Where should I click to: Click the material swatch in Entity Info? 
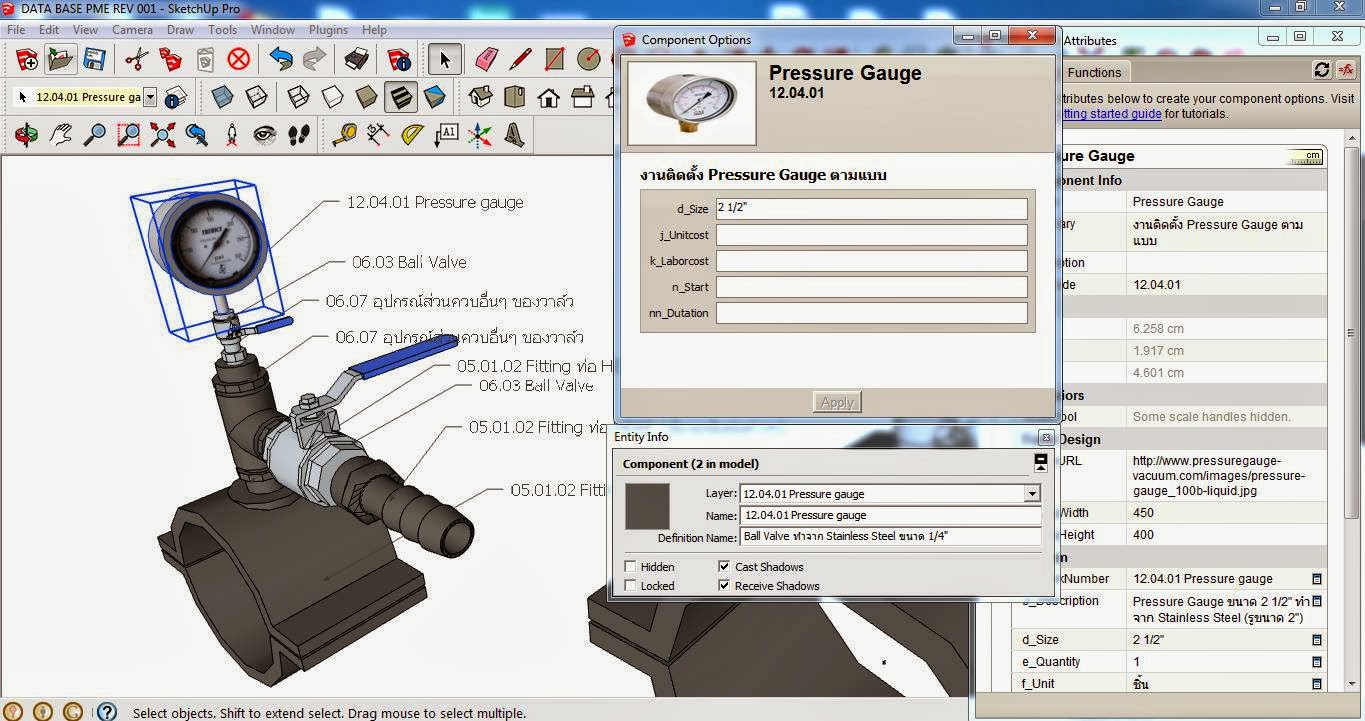647,506
